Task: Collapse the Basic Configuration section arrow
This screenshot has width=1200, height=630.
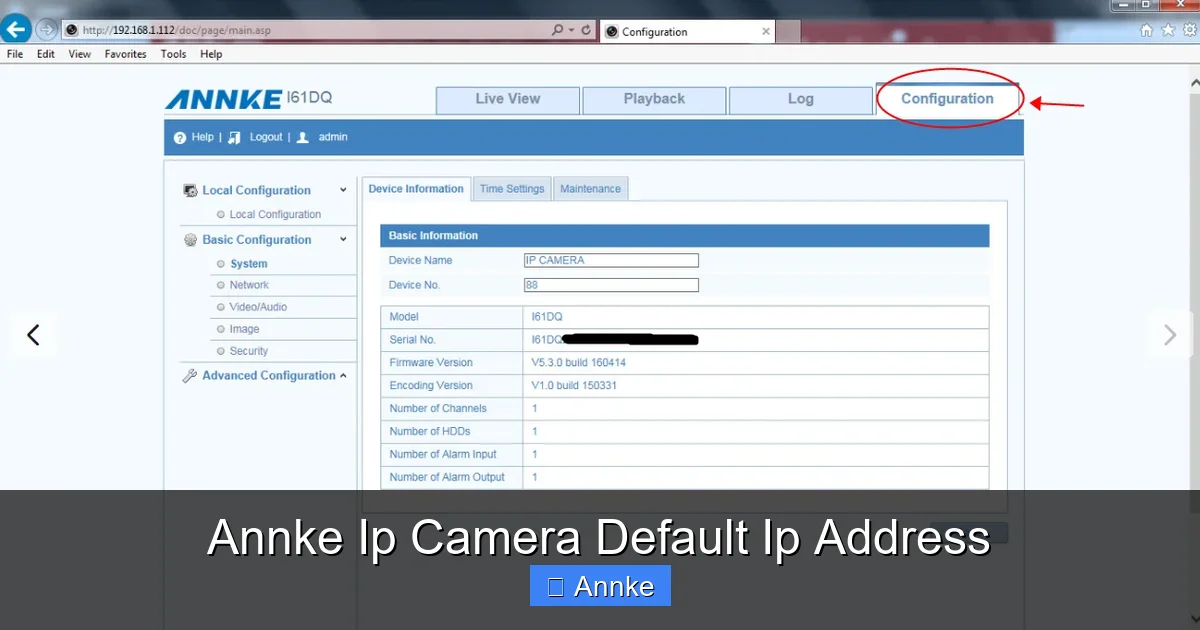Action: tap(343, 240)
